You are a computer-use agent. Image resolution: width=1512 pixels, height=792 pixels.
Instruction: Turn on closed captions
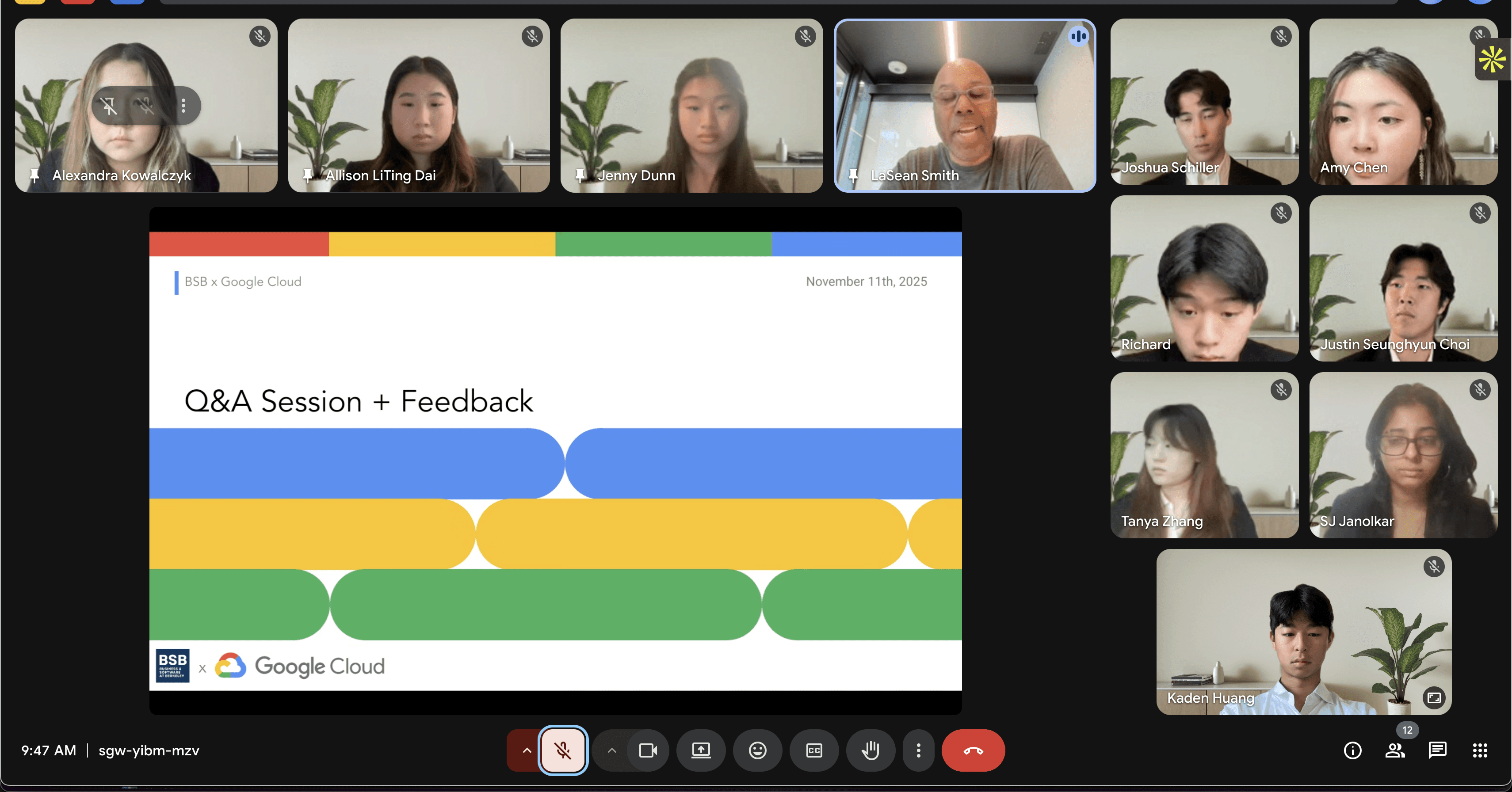pos(814,750)
